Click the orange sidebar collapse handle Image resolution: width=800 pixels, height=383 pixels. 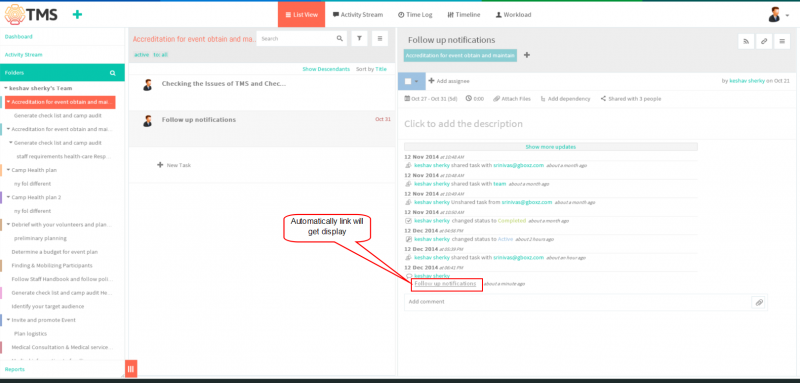click(x=131, y=368)
